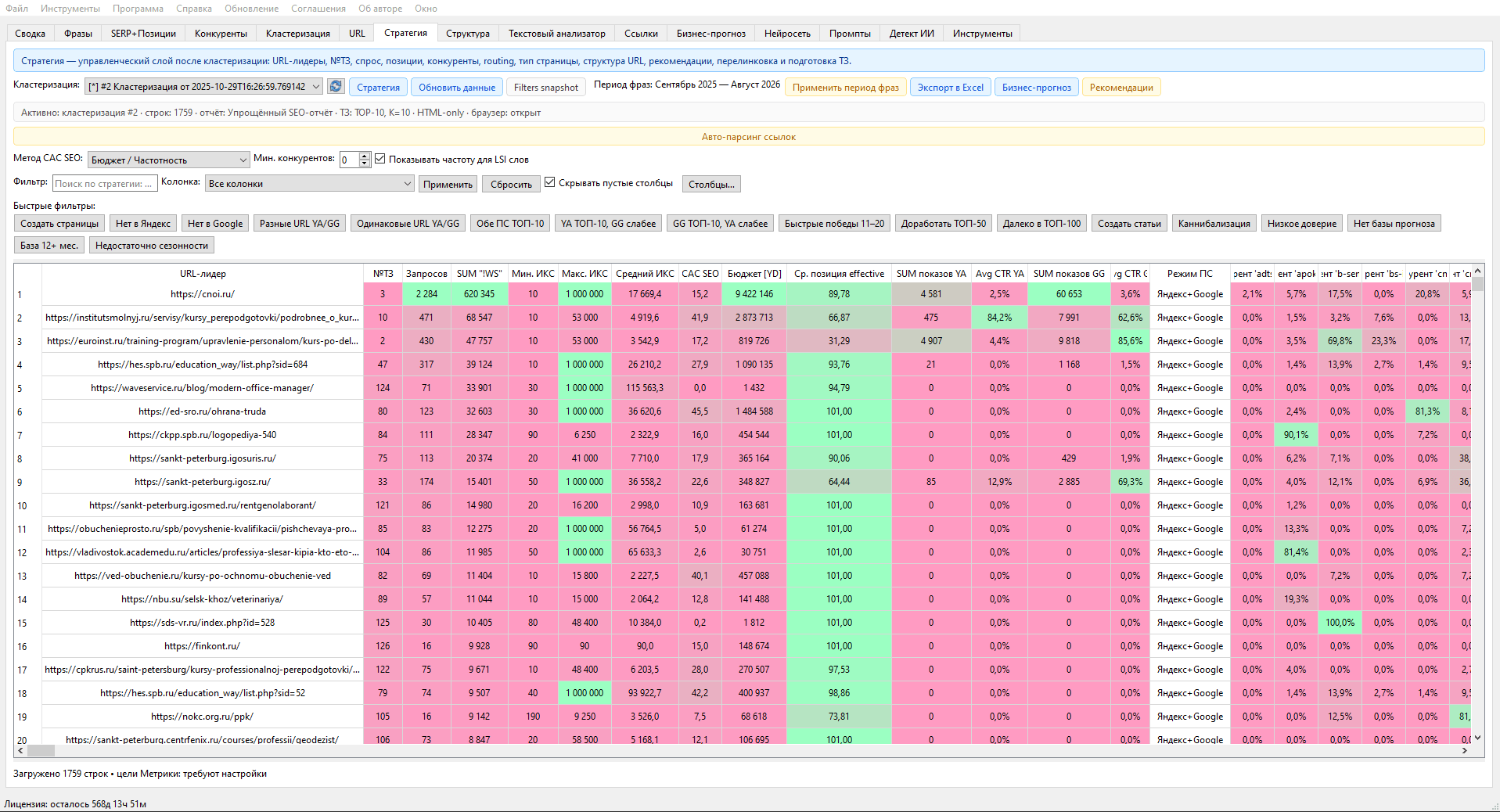Increase the Мин. конкурентов spinner value
Viewport: 1500px width, 812px height.
click(365, 156)
